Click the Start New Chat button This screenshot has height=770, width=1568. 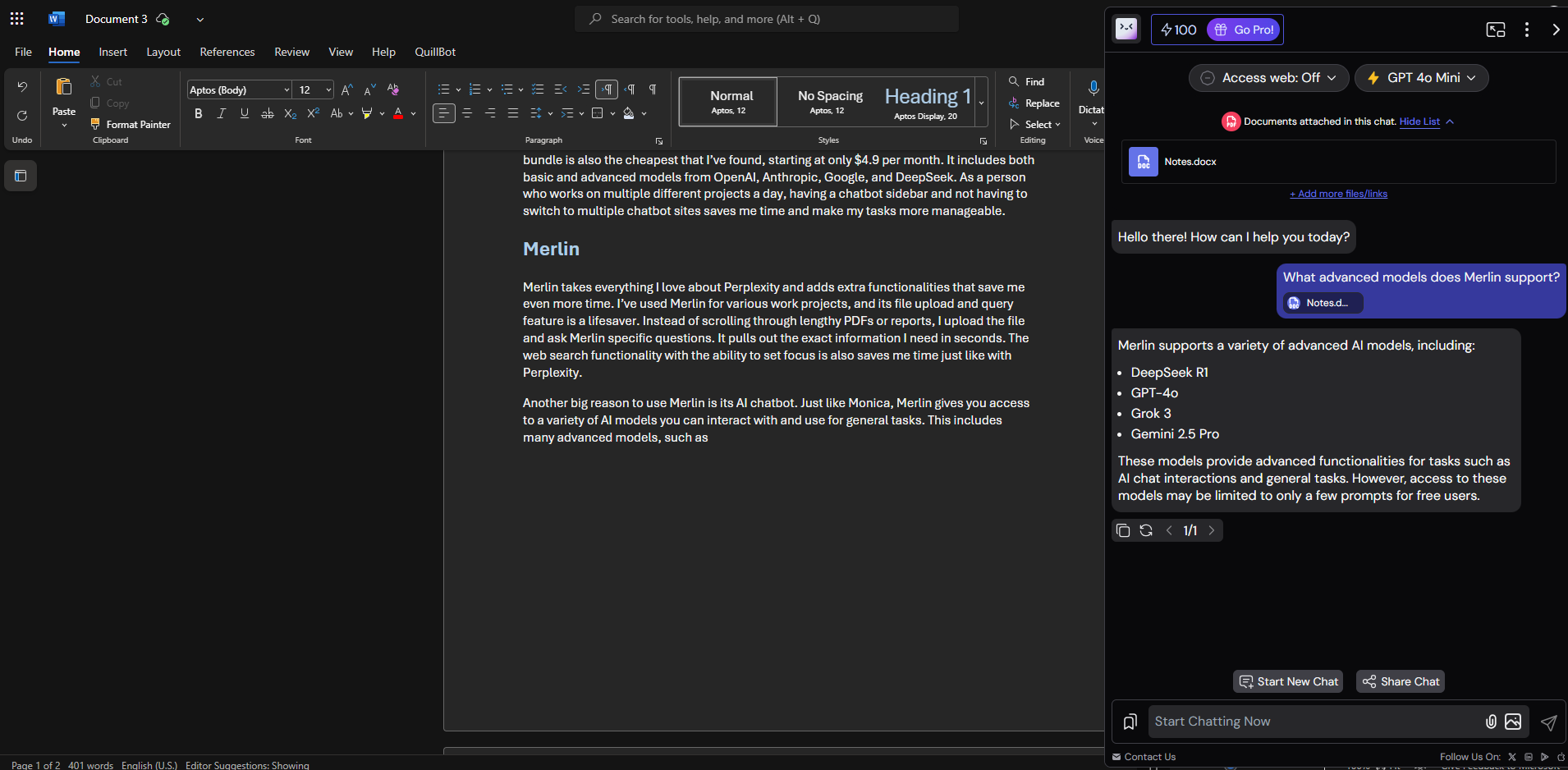click(x=1288, y=681)
